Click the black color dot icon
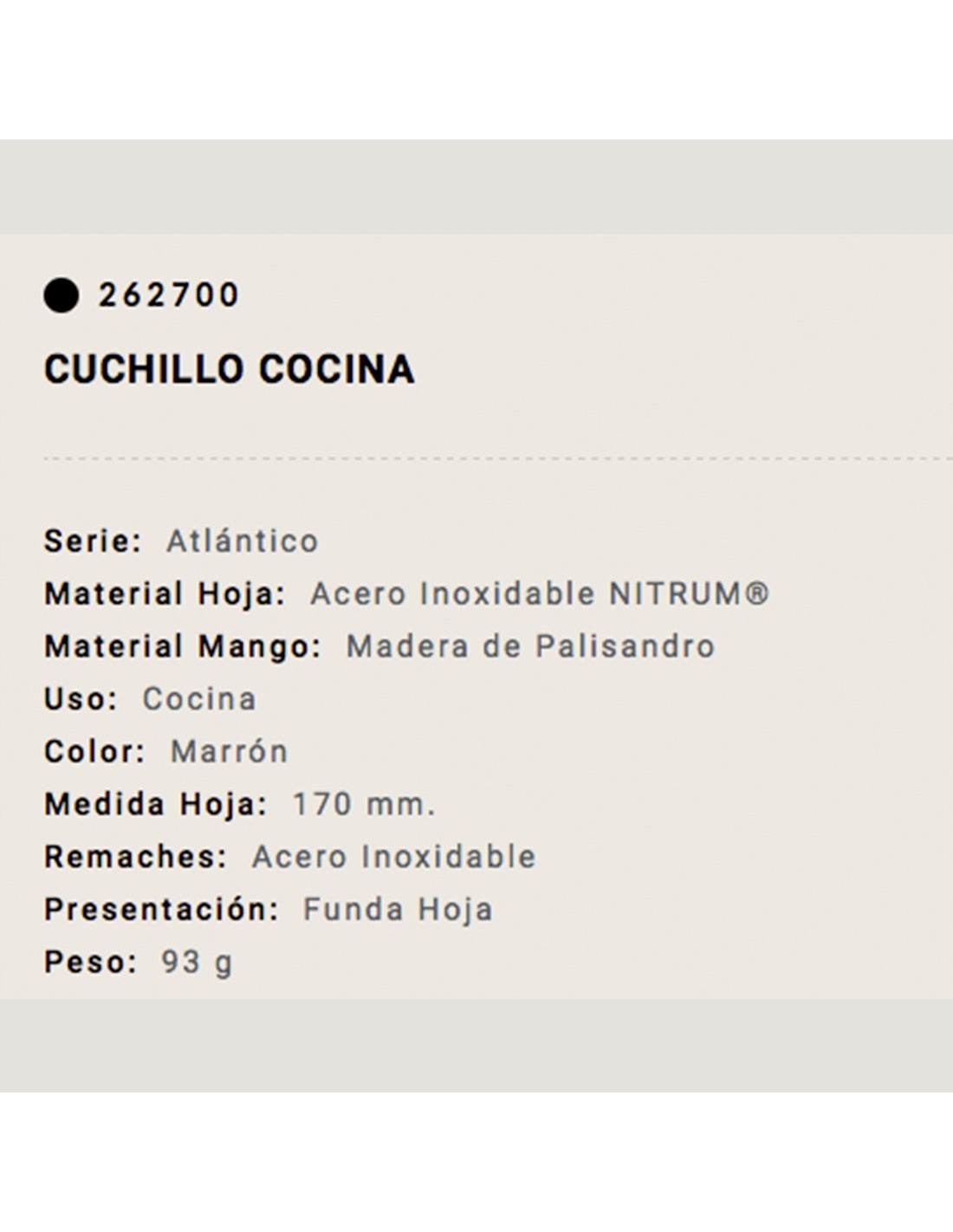 coord(62,295)
